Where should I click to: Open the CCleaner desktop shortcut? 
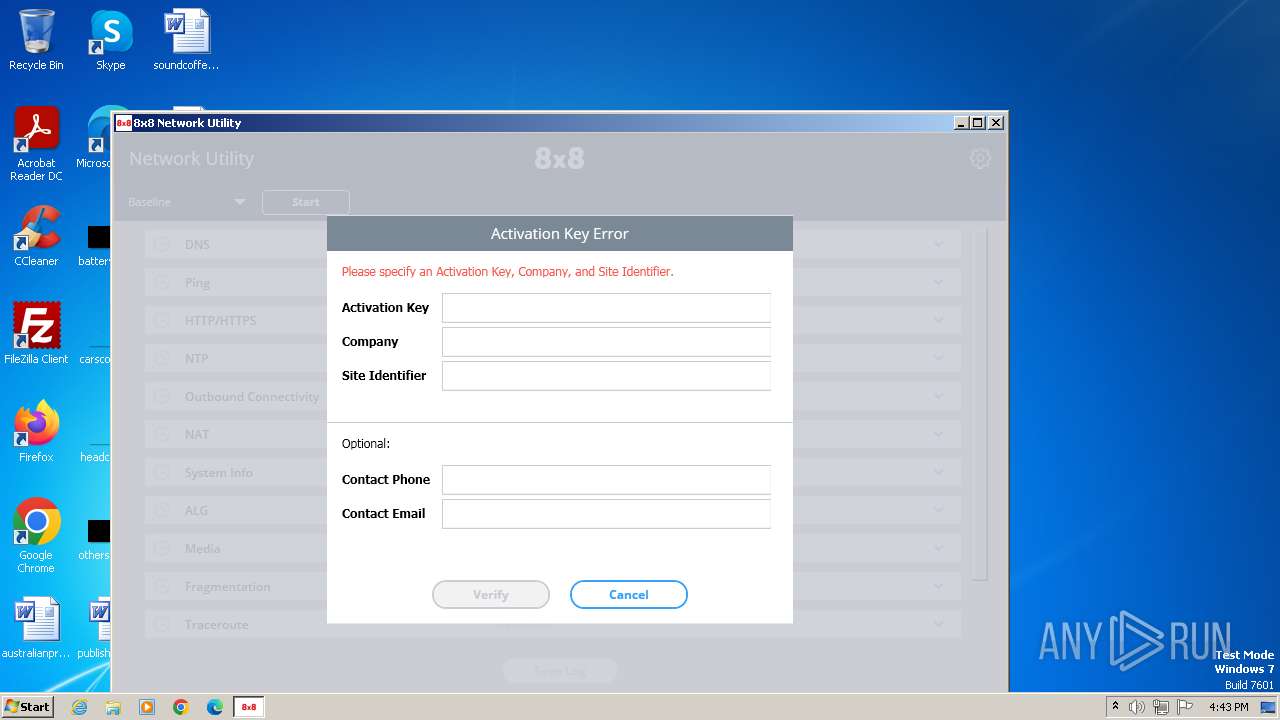(36, 237)
